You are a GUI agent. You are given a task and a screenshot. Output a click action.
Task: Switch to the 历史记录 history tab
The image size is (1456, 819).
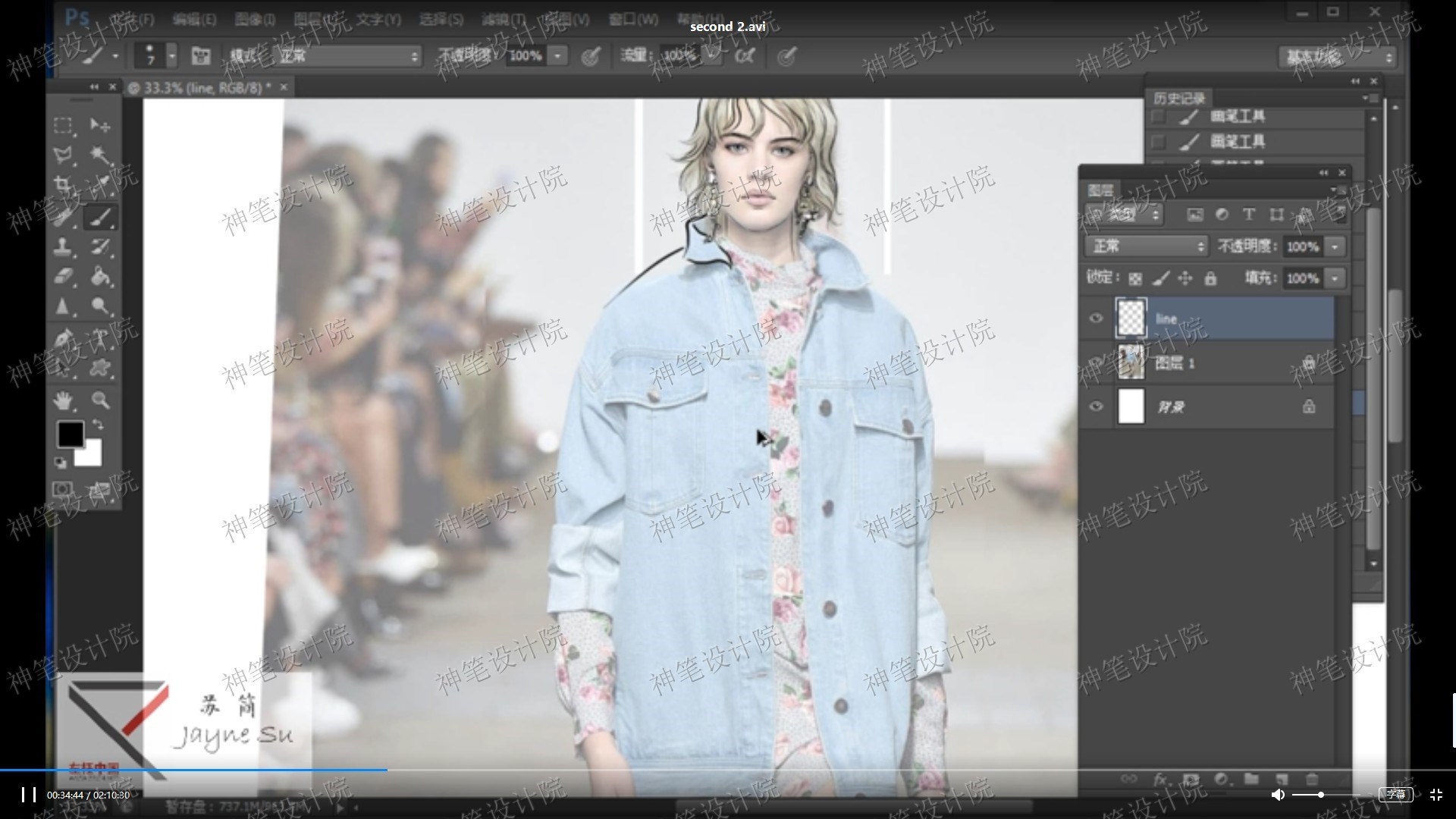point(1179,99)
